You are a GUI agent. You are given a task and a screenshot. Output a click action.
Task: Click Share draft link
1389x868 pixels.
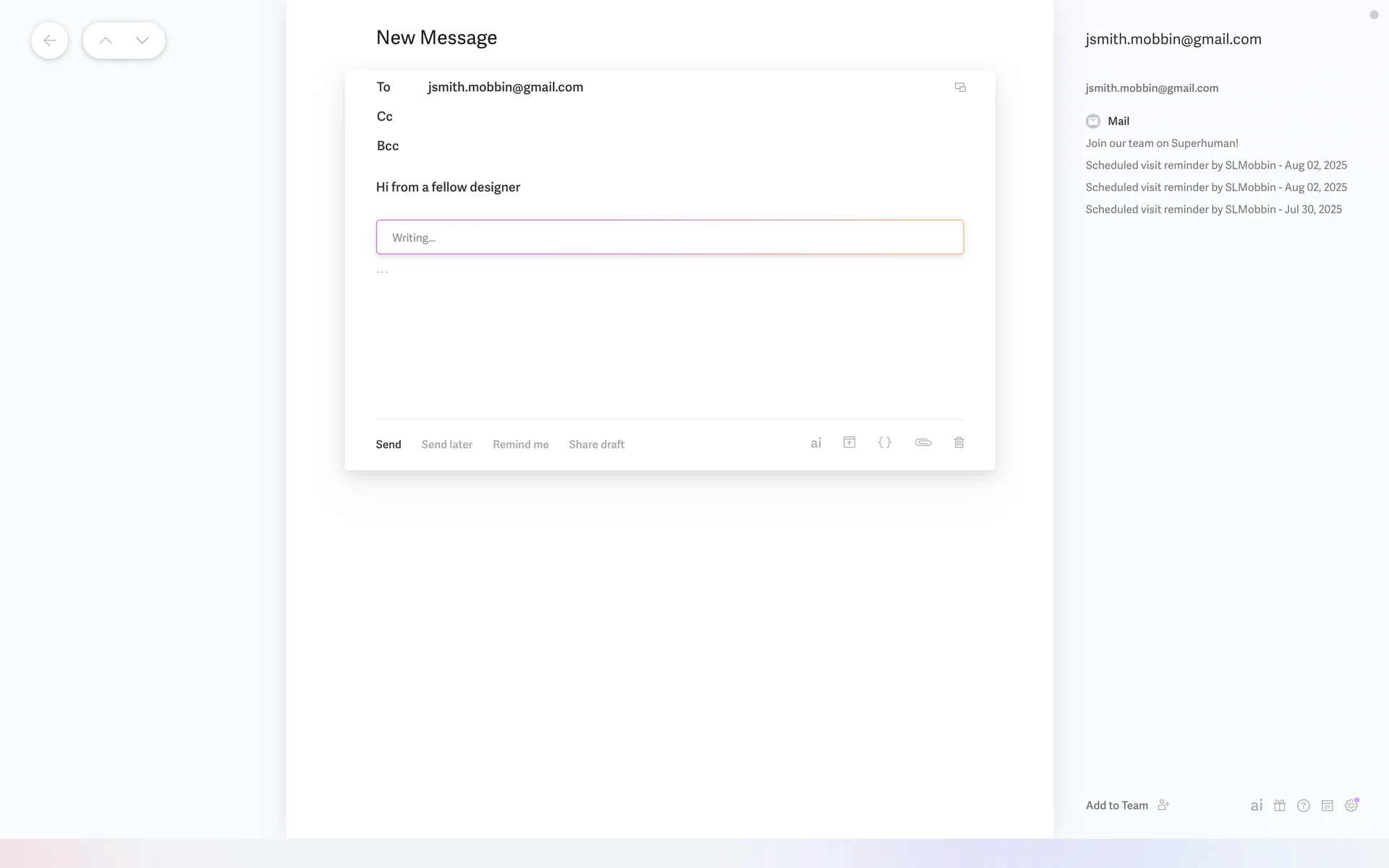click(596, 444)
